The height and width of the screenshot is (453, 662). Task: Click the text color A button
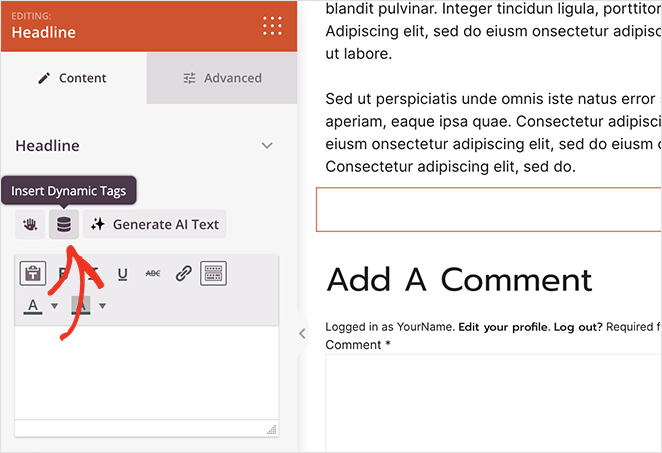tap(33, 305)
